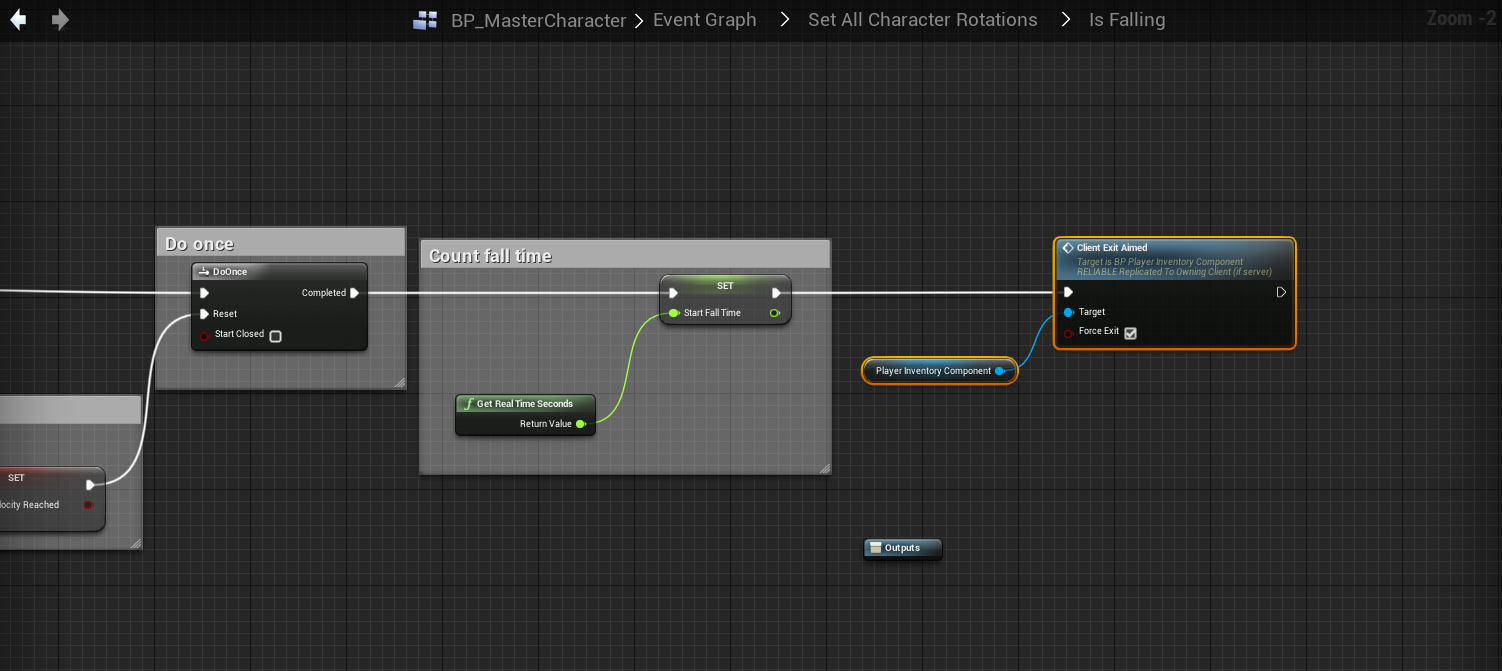Click the DoOnce Reset input pin
Image resolution: width=1502 pixels, height=671 pixels.
point(205,314)
